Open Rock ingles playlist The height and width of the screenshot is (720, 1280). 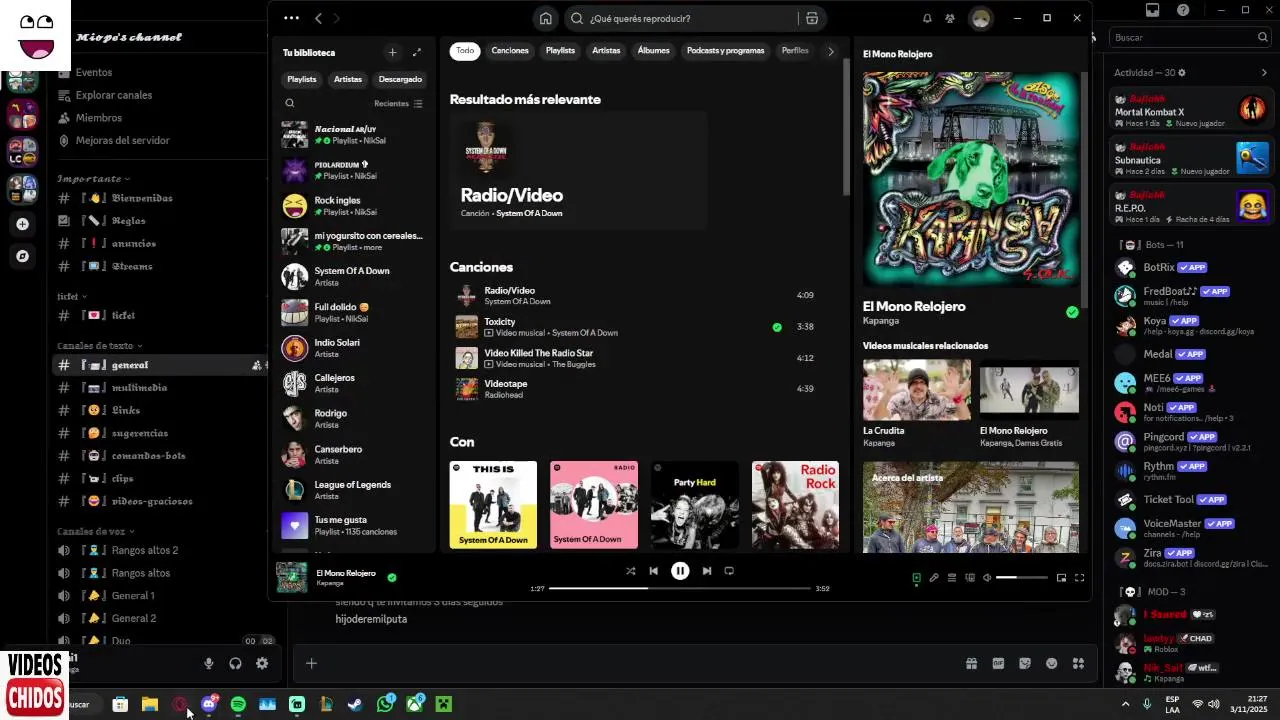click(355, 206)
